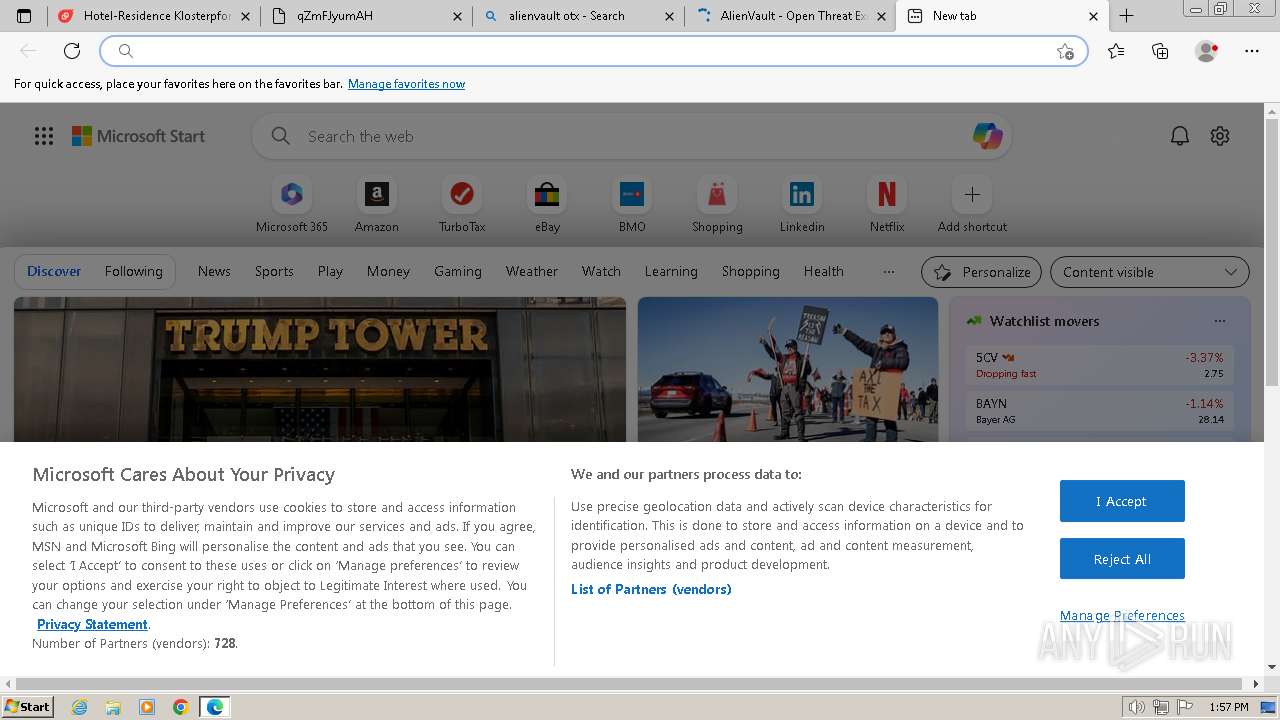Image resolution: width=1280 pixels, height=720 pixels.
Task: Open the eBay shortcut
Action: pyautogui.click(x=547, y=204)
